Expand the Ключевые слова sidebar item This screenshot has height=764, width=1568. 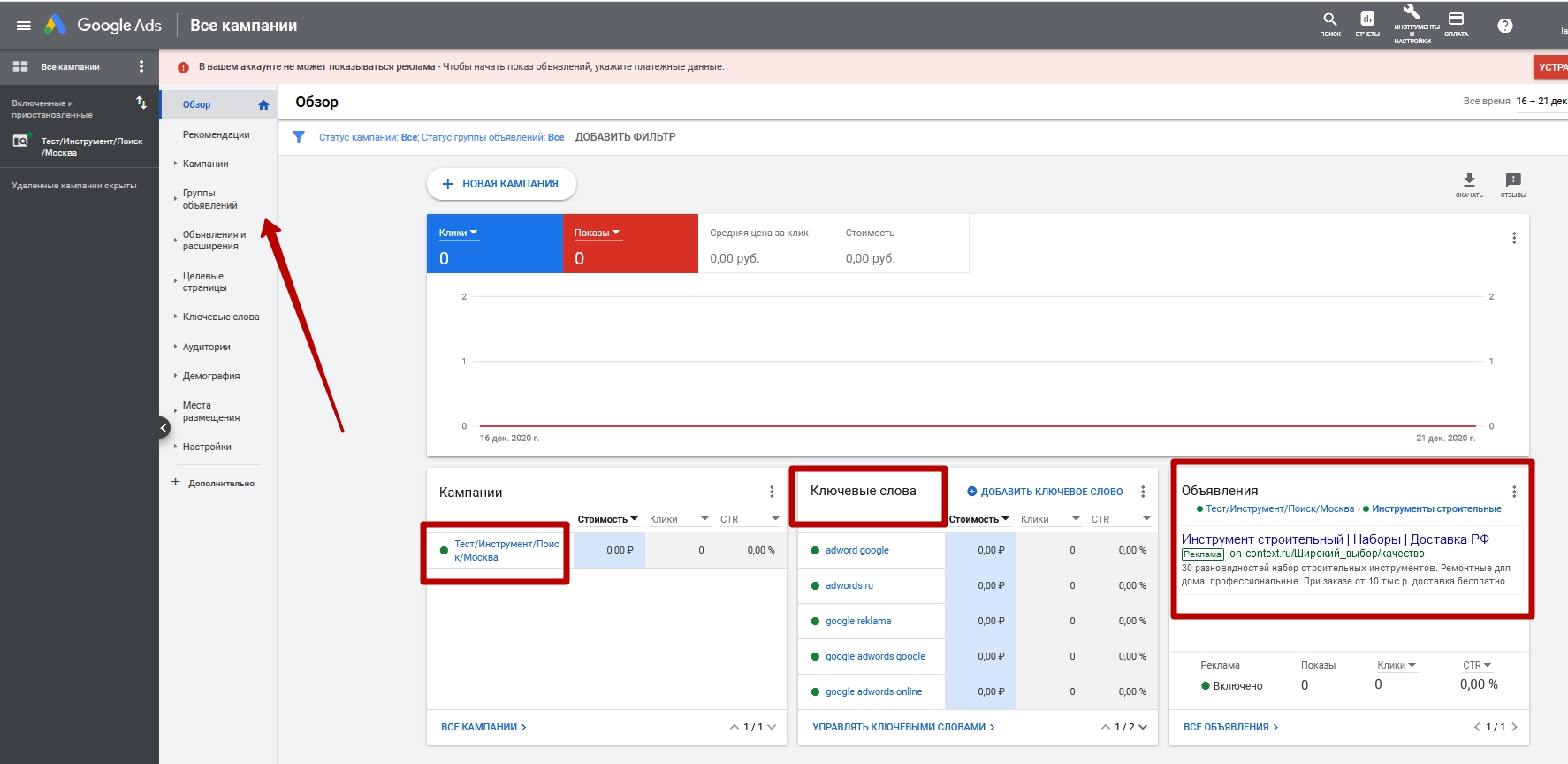(x=220, y=317)
